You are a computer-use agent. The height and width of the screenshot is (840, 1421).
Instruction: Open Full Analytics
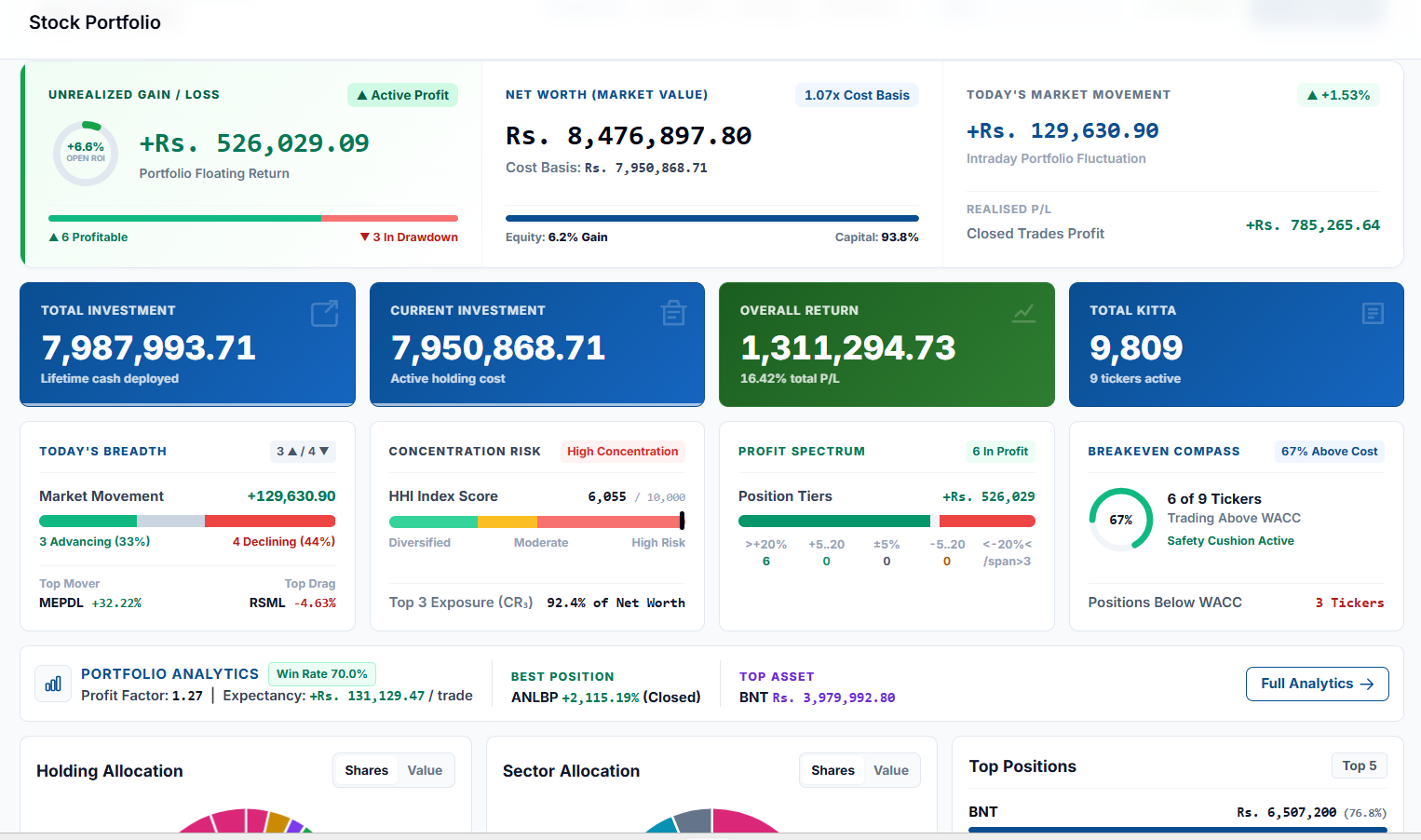coord(1317,684)
